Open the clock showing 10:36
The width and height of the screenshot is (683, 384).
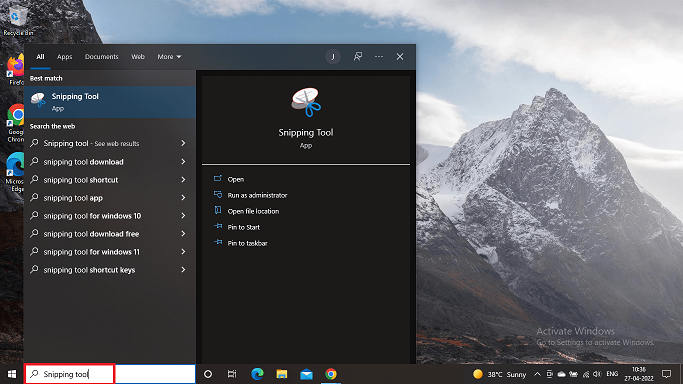(x=639, y=374)
